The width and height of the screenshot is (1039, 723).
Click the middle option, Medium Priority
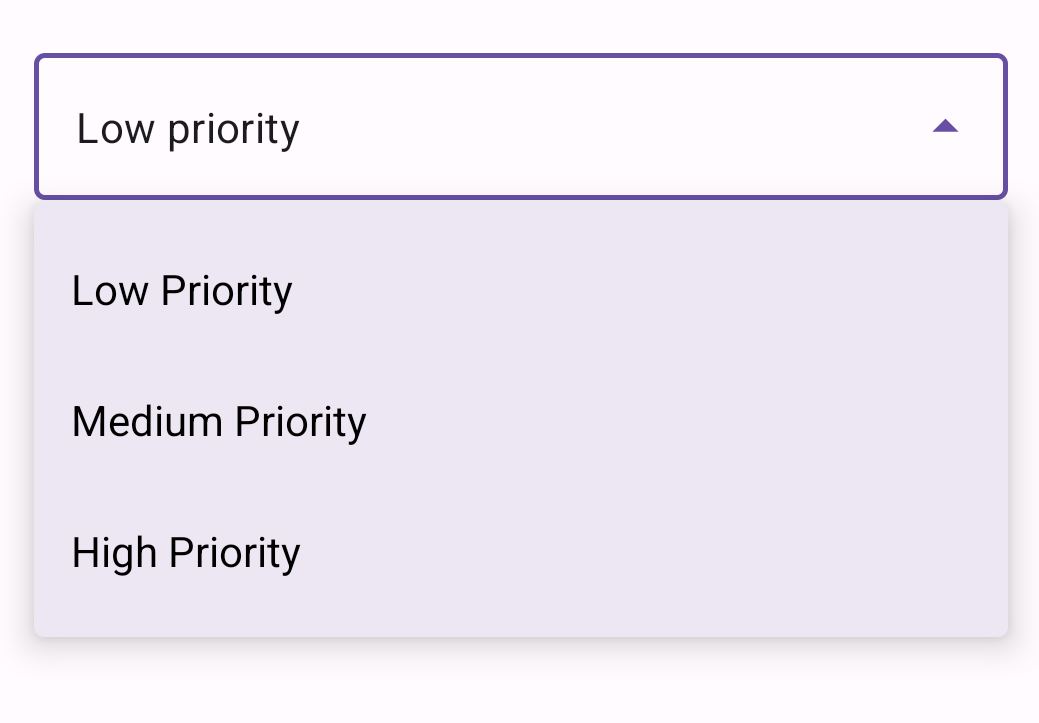click(521, 421)
